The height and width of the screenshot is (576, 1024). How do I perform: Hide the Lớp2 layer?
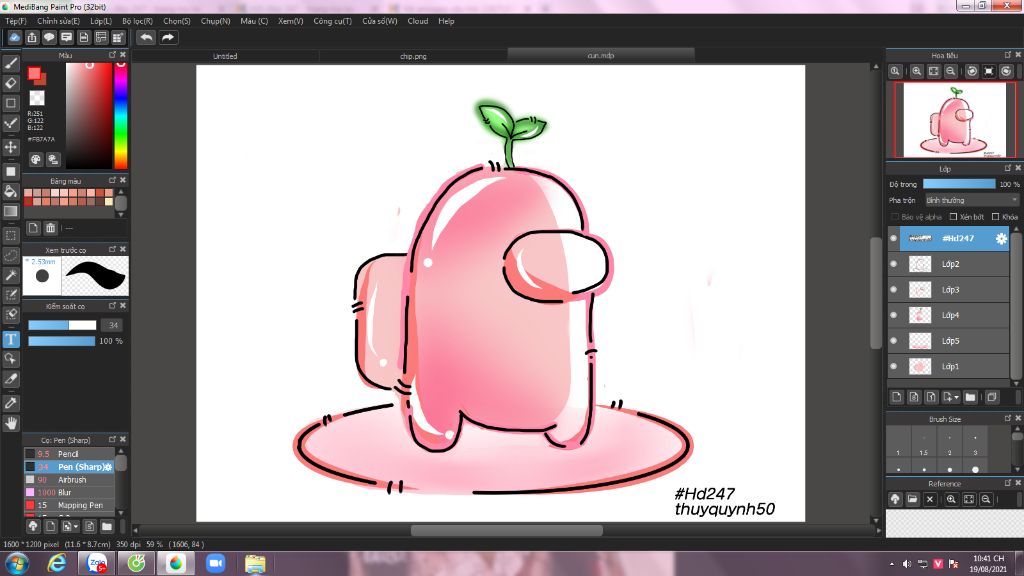pyautogui.click(x=893, y=264)
